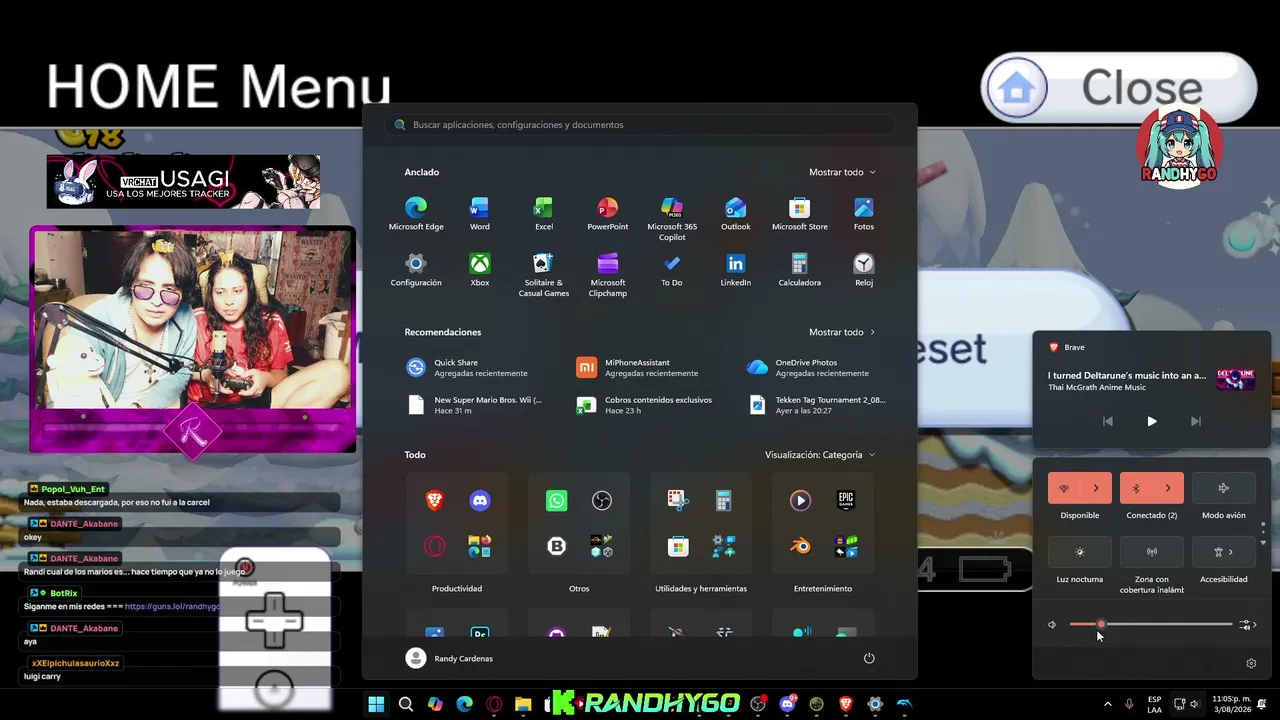Launch the pinned Xbox app

(x=480, y=270)
